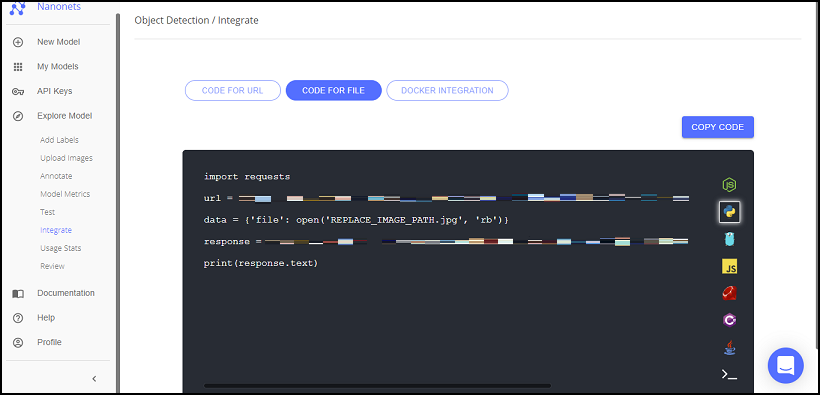Viewport: 820px width, 395px height.
Task: Select the Node.js language icon
Action: pyautogui.click(x=729, y=185)
